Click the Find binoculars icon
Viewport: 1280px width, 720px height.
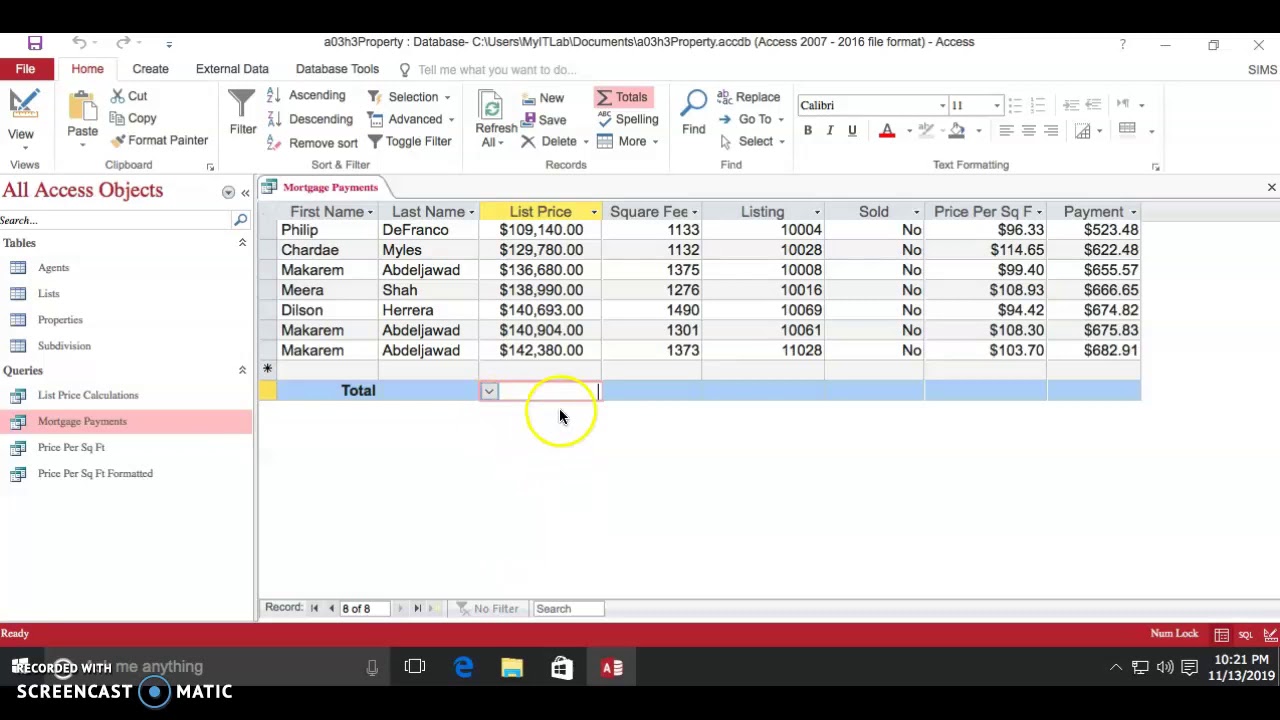694,103
